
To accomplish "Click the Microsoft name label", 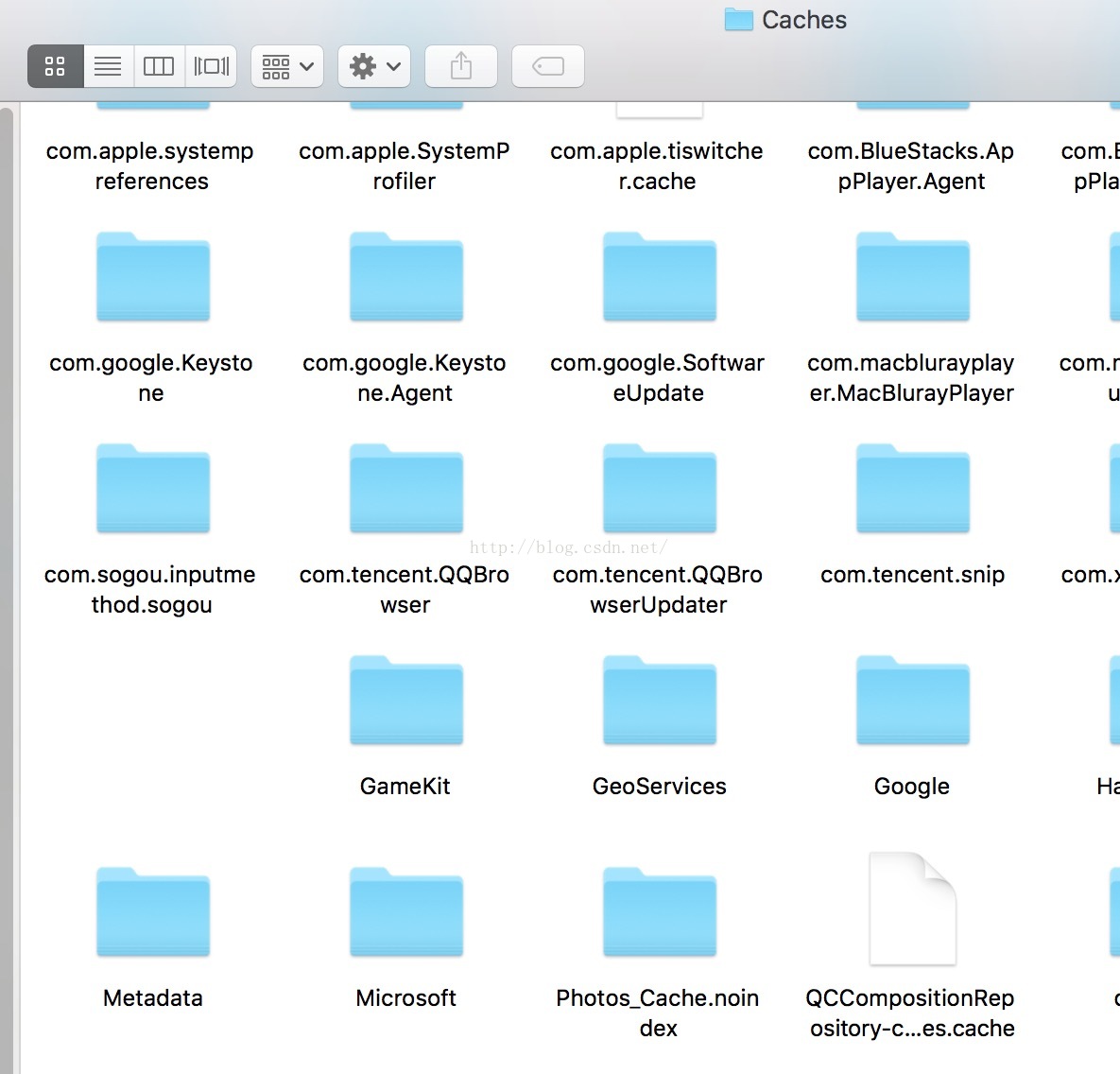I will [405, 997].
